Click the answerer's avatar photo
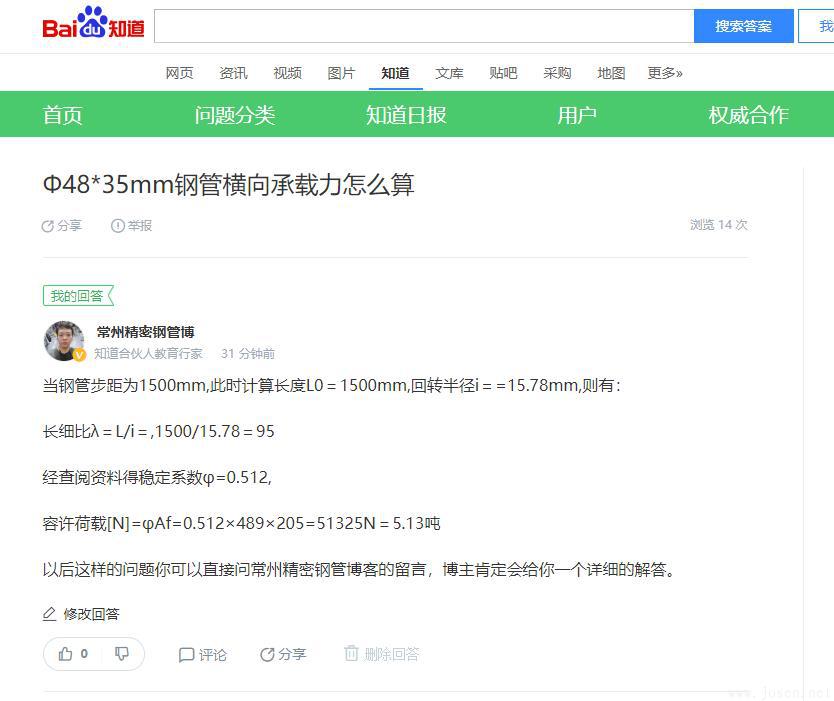834x701 pixels. [64, 341]
